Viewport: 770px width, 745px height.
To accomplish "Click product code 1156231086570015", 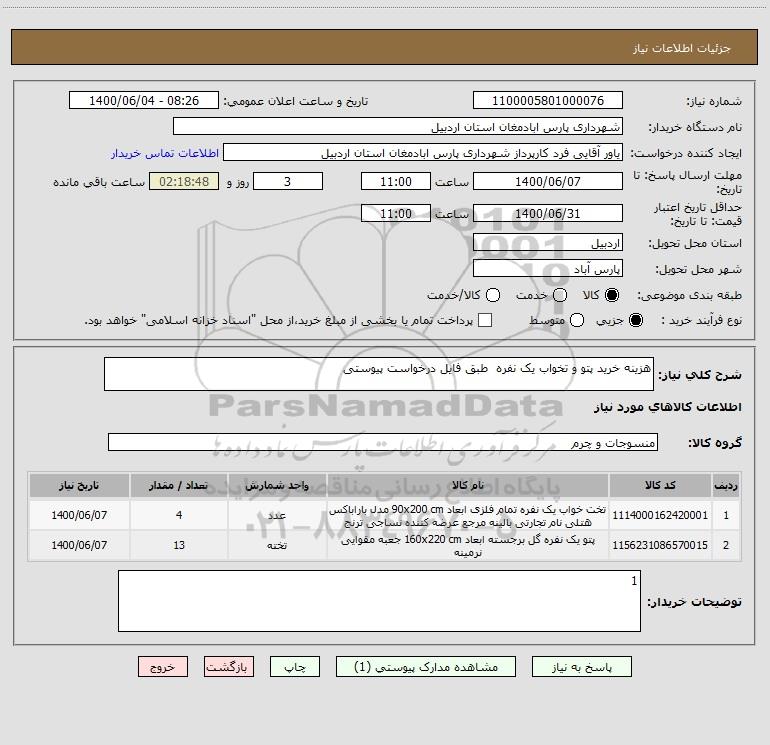I will [660, 545].
